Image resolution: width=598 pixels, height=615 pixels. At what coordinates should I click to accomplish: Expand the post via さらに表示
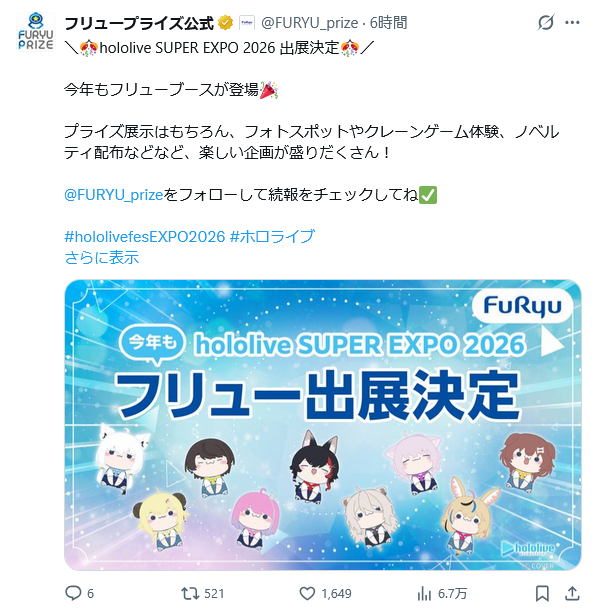click(102, 258)
